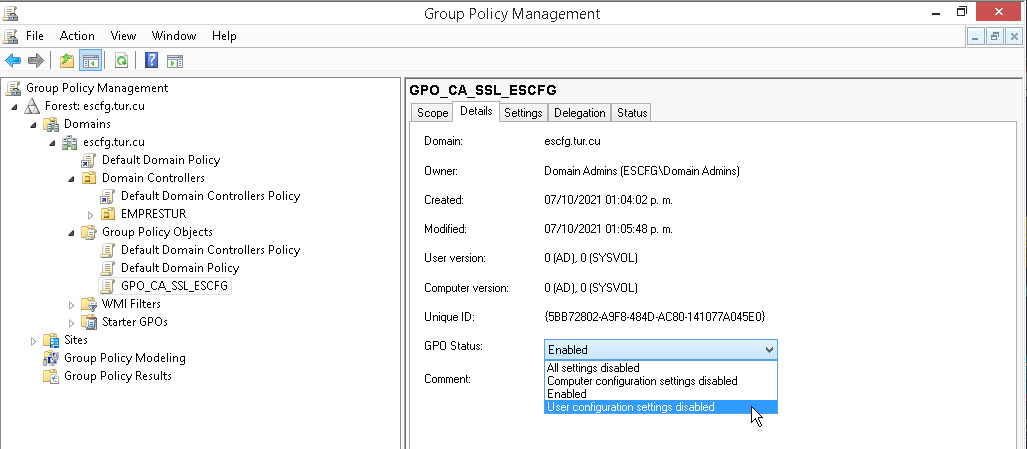Switch to the Settings tab
The width and height of the screenshot is (1027, 449).
pyautogui.click(x=523, y=113)
